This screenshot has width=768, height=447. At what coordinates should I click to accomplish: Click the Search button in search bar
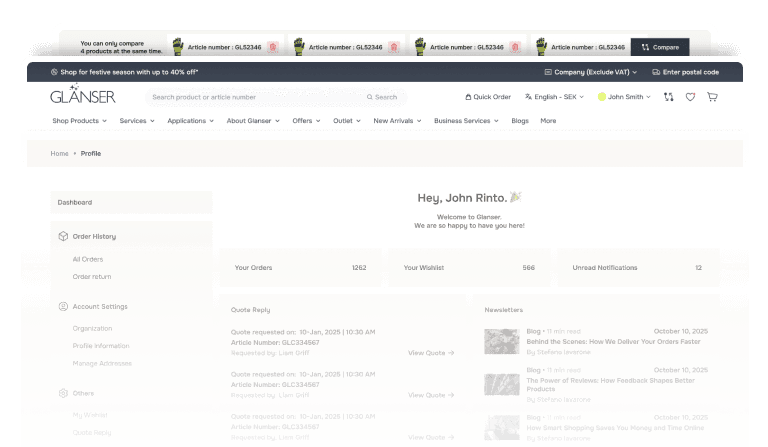click(382, 97)
